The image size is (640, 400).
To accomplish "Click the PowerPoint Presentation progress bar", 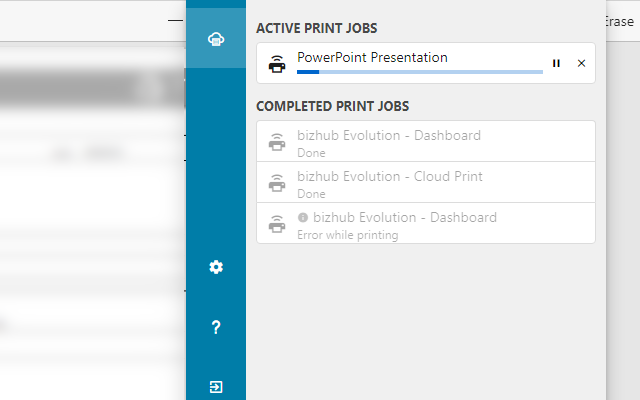I will [x=418, y=72].
